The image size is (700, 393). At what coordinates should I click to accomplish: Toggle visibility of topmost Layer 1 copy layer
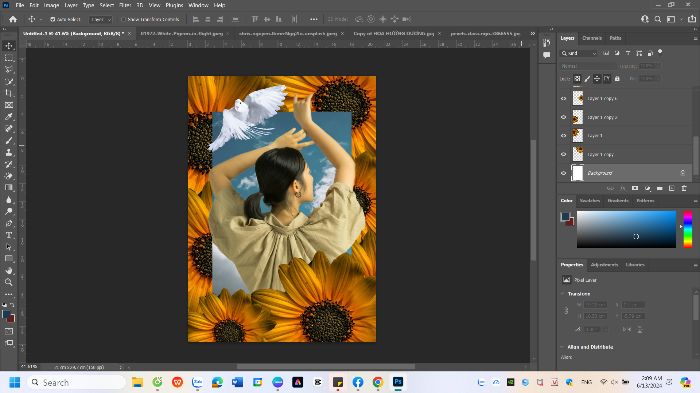pos(563,98)
